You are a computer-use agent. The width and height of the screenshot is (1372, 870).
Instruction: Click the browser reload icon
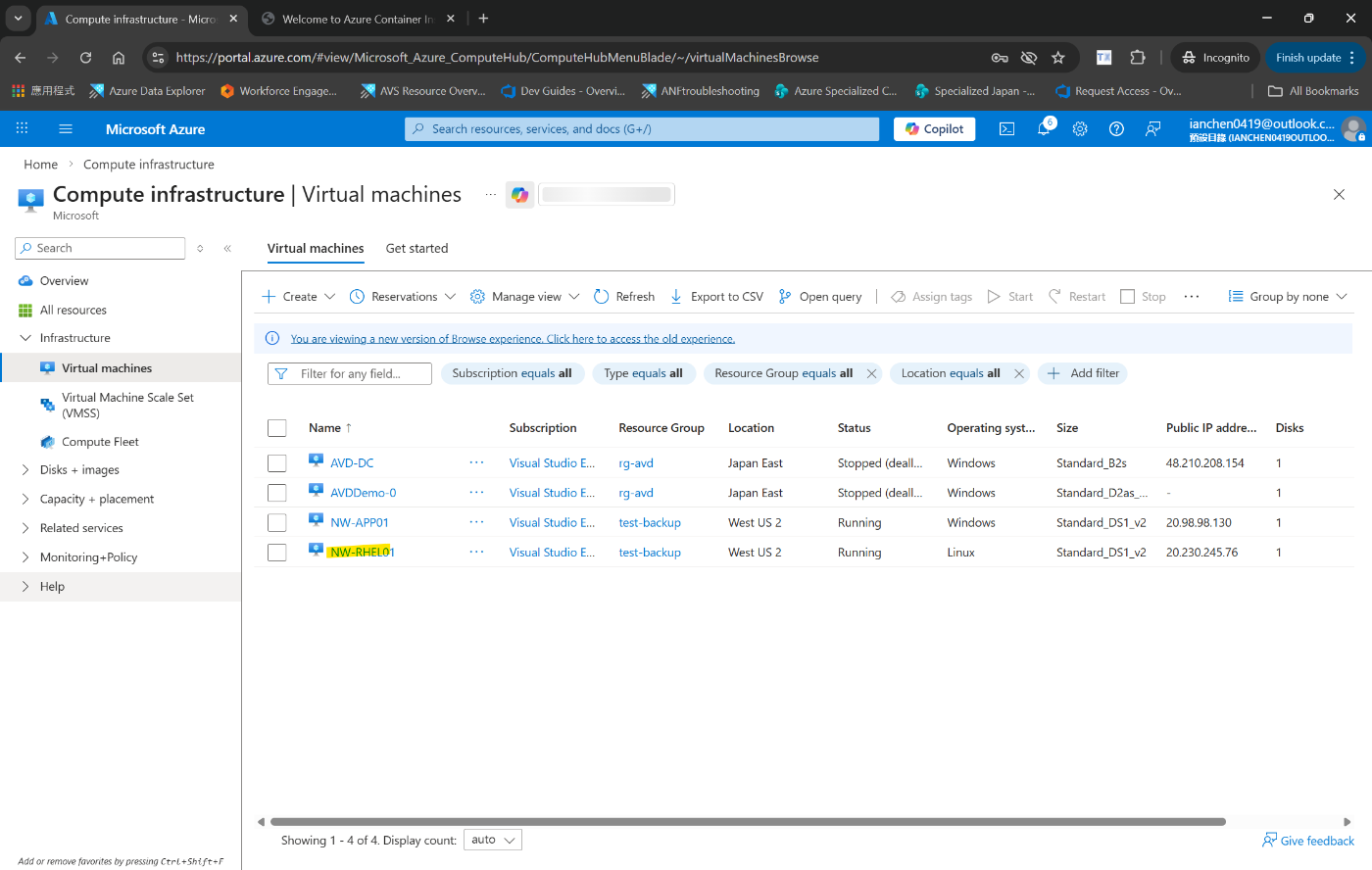pos(85,58)
